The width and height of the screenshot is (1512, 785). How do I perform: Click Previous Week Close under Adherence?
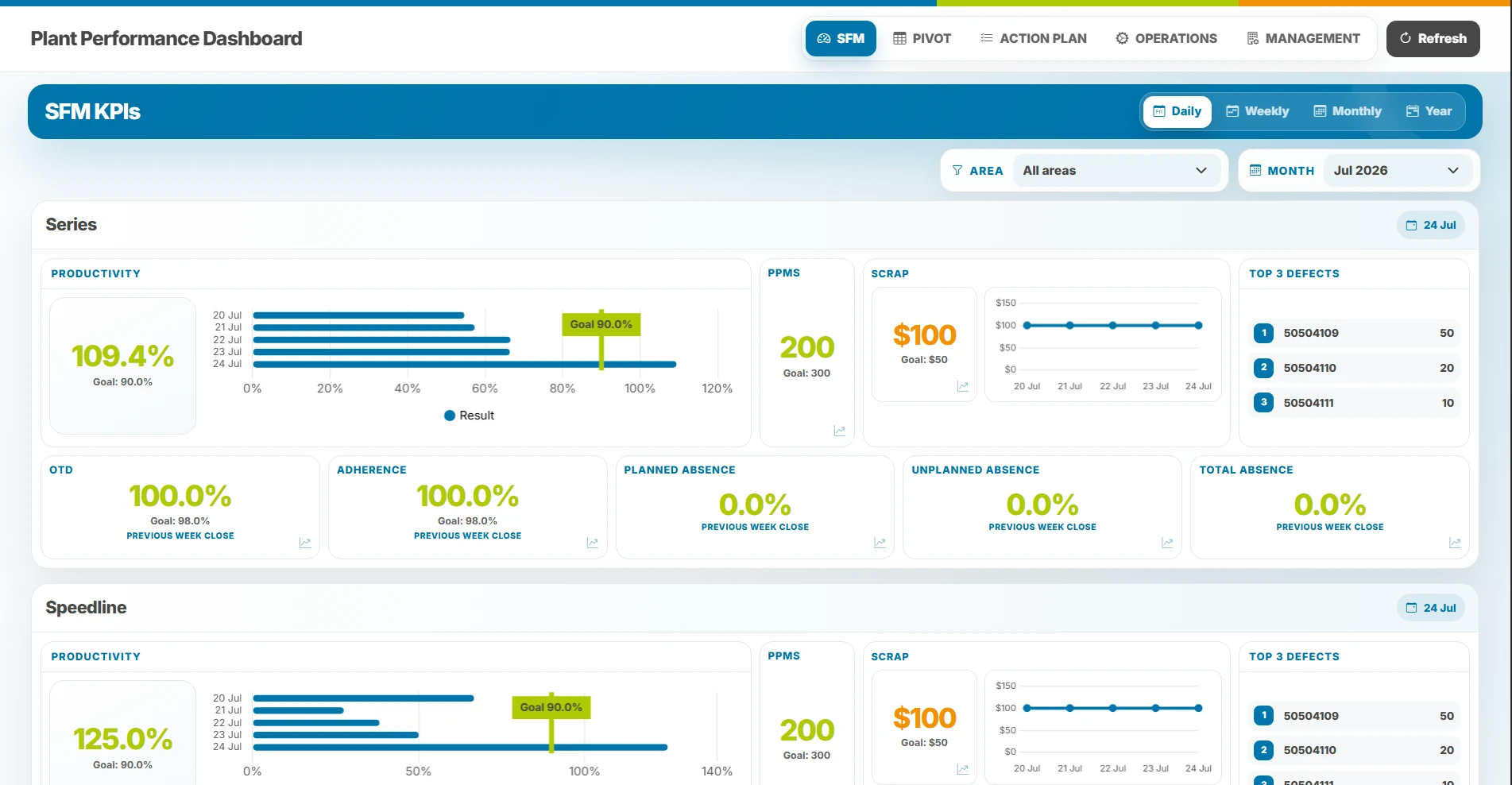(468, 536)
